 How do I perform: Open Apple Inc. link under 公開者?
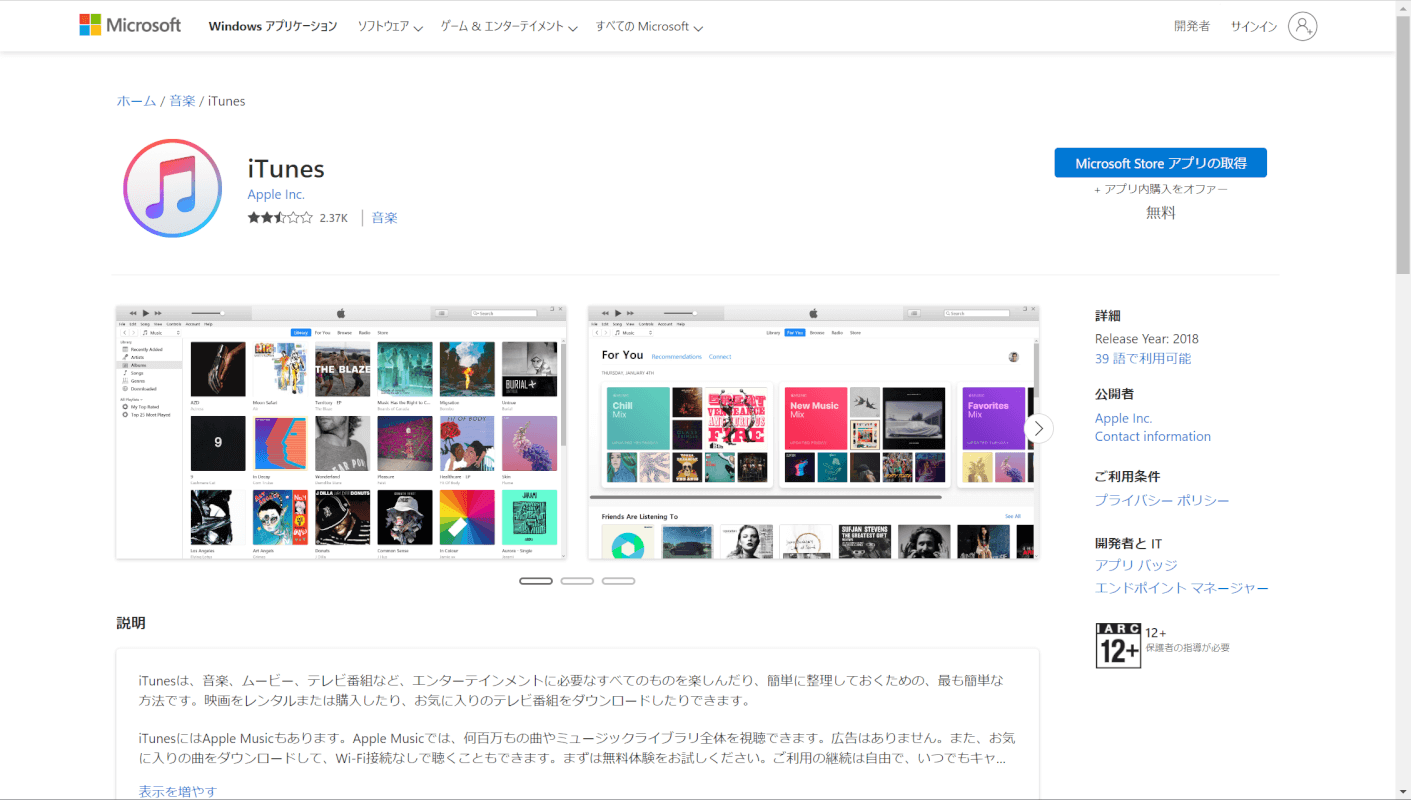[1123, 418]
